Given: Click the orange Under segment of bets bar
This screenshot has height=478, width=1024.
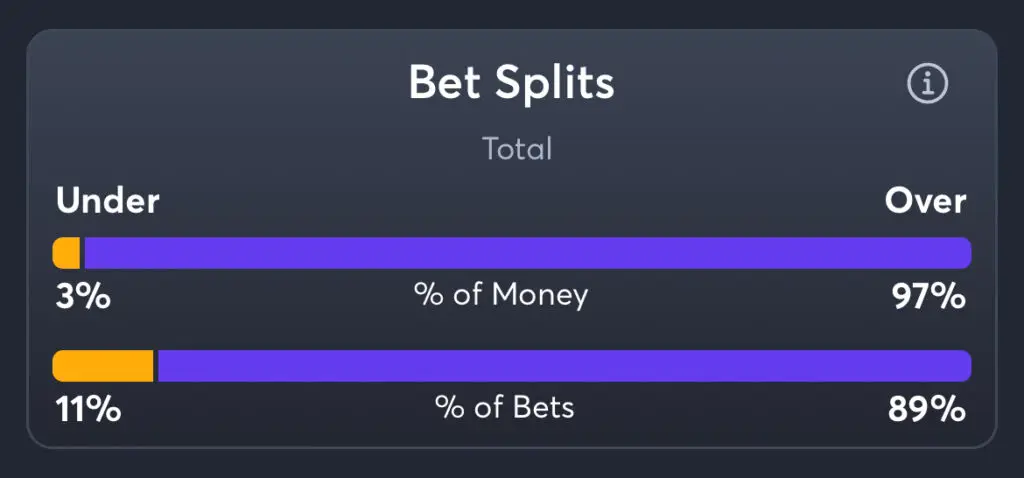Looking at the screenshot, I should [103, 366].
